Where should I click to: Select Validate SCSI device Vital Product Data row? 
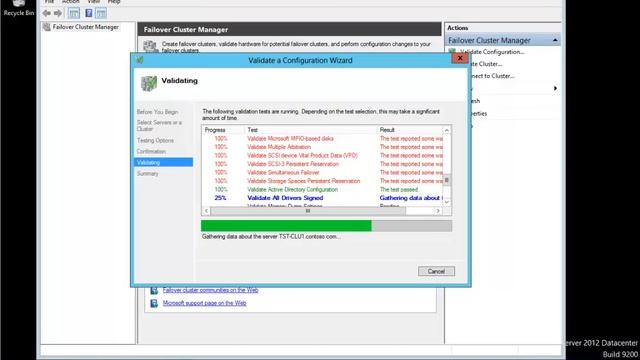322,156
